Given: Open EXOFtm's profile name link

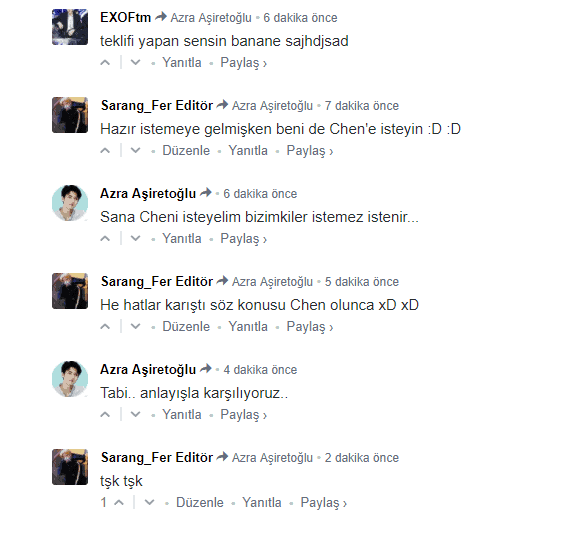Looking at the screenshot, I should pyautogui.click(x=126, y=18).
